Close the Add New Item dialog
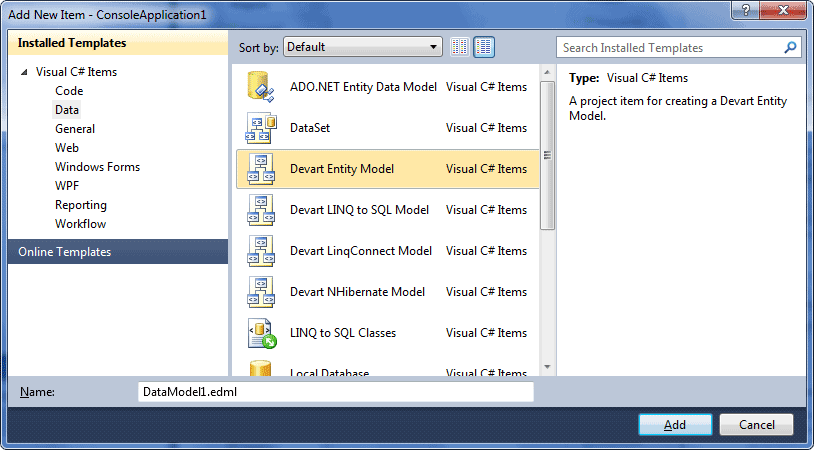This screenshot has width=814, height=450. (783, 10)
